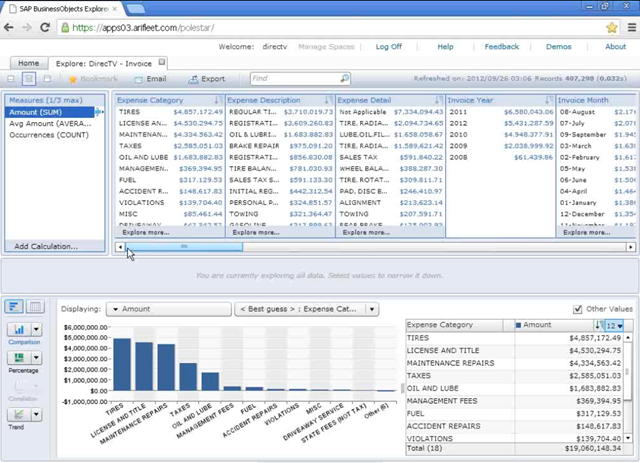Sort the Expense Description facet
The image size is (640, 463).
coord(329,100)
